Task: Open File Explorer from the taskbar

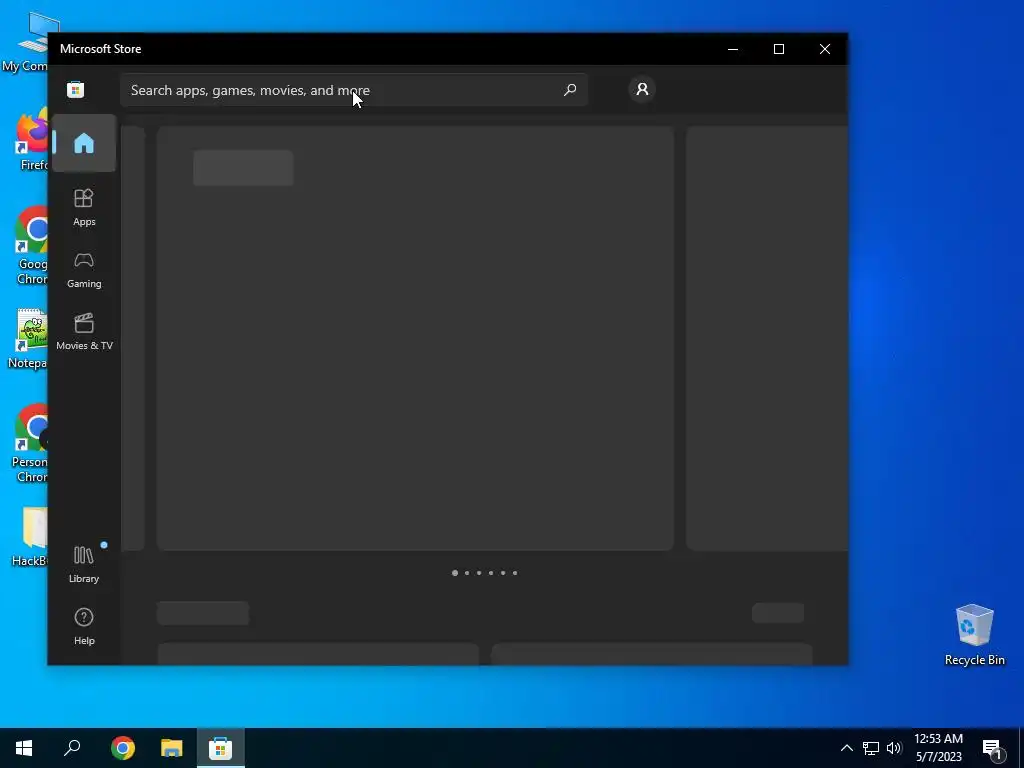Action: 172,748
